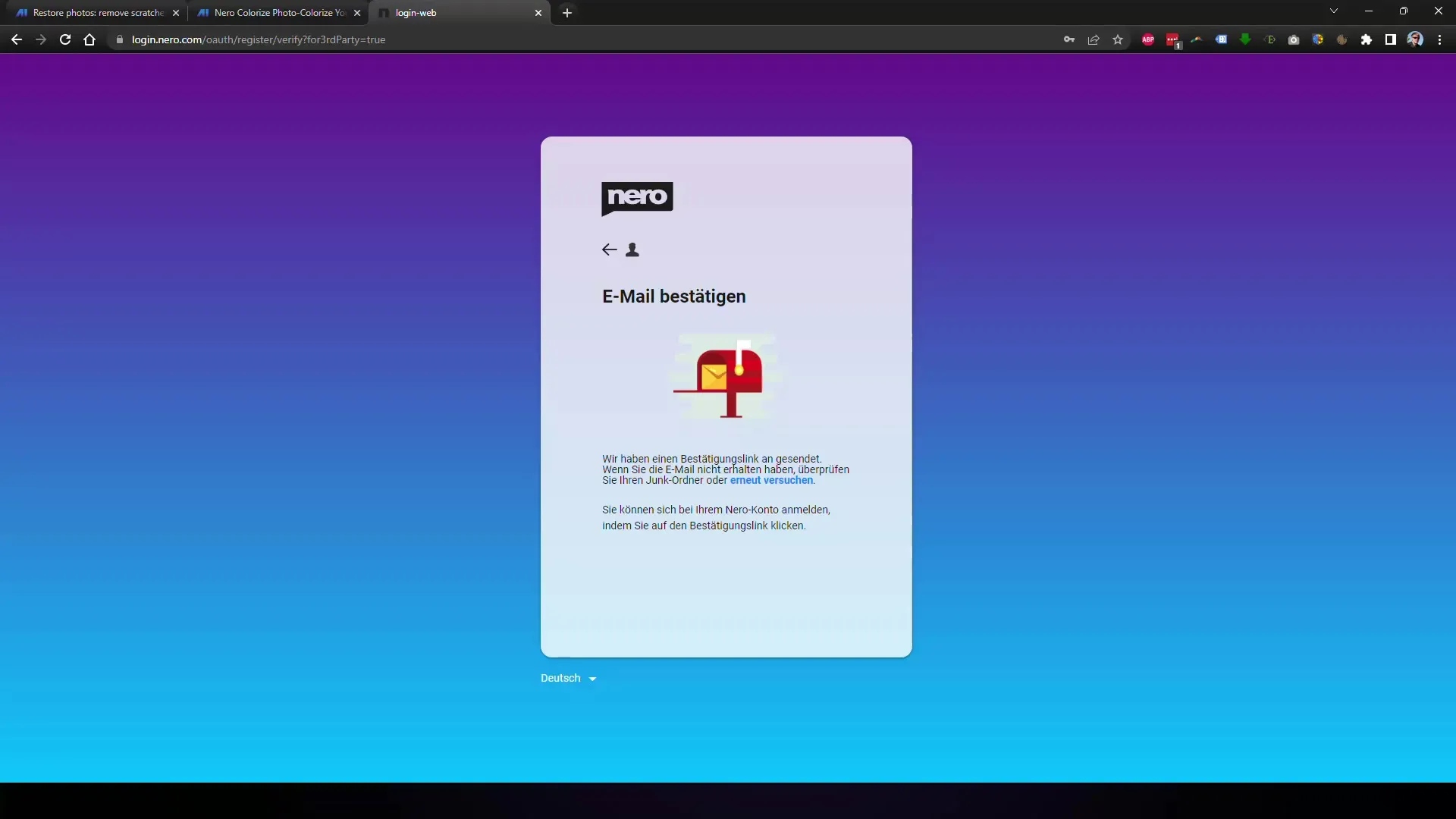Open the Chrome profile avatar

coord(1415,39)
